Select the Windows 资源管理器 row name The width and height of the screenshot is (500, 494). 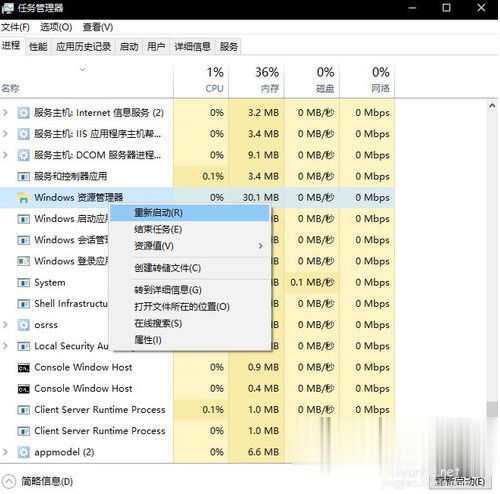[79, 198]
